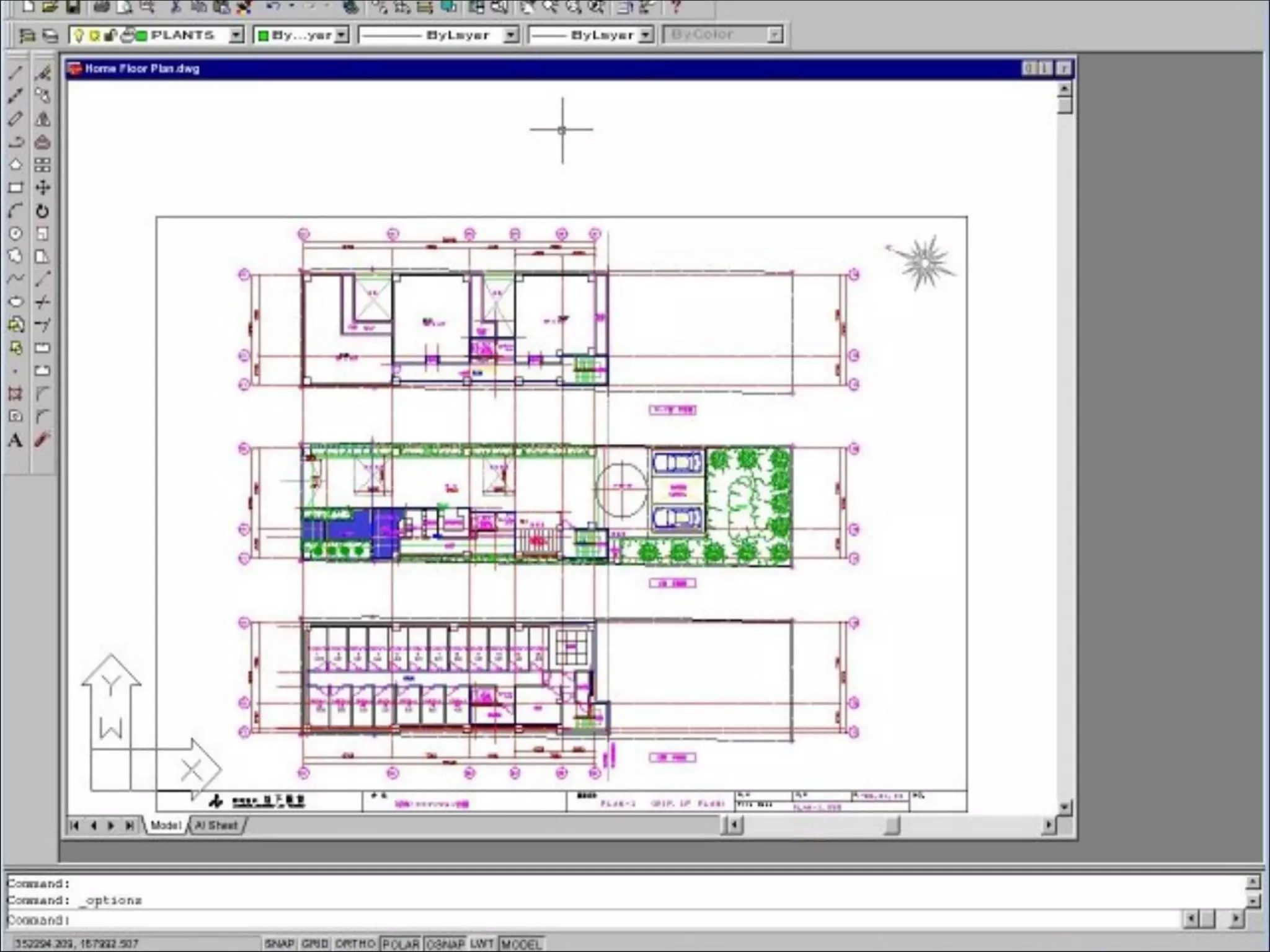The image size is (1270, 952).
Task: Expand the linetype ByLayer dropdown
Action: tap(510, 35)
